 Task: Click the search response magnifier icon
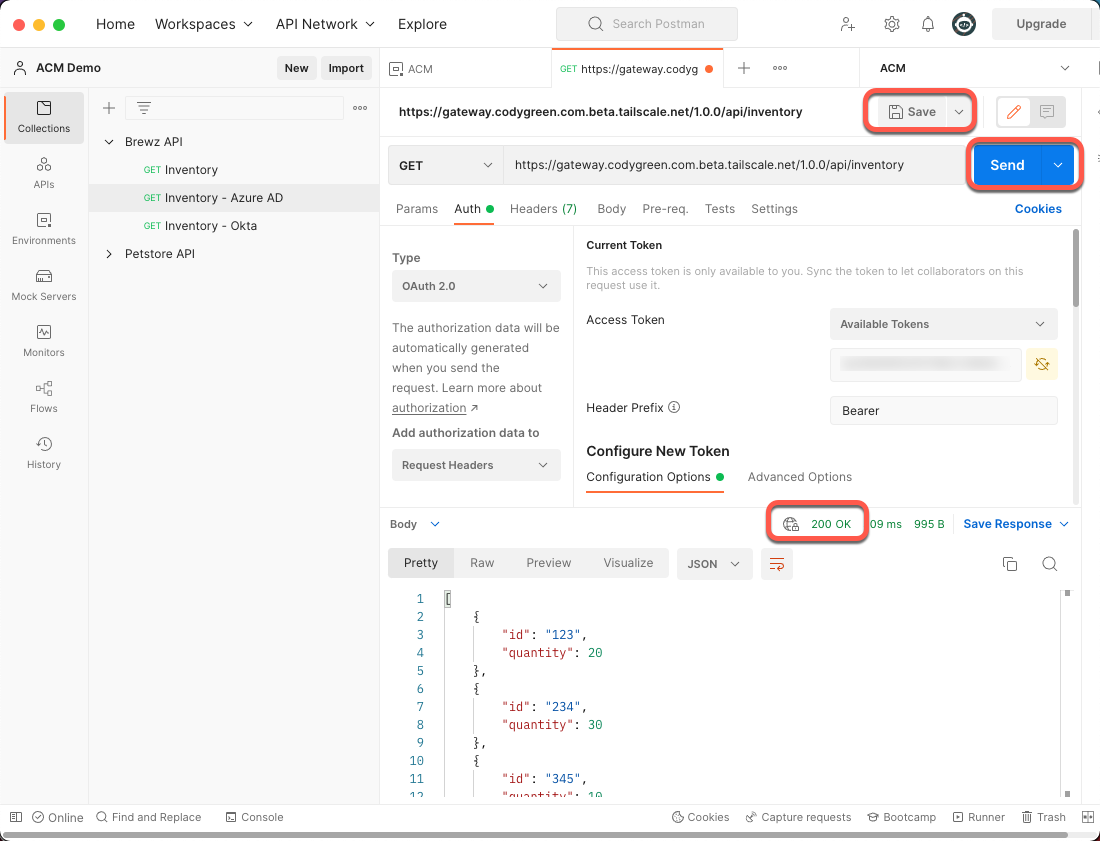click(1049, 564)
